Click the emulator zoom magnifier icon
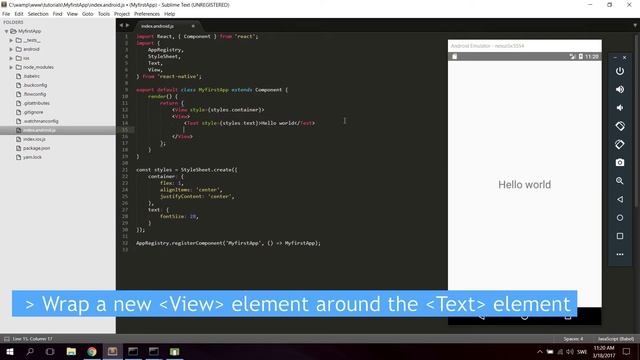The image size is (640, 360). [x=620, y=181]
